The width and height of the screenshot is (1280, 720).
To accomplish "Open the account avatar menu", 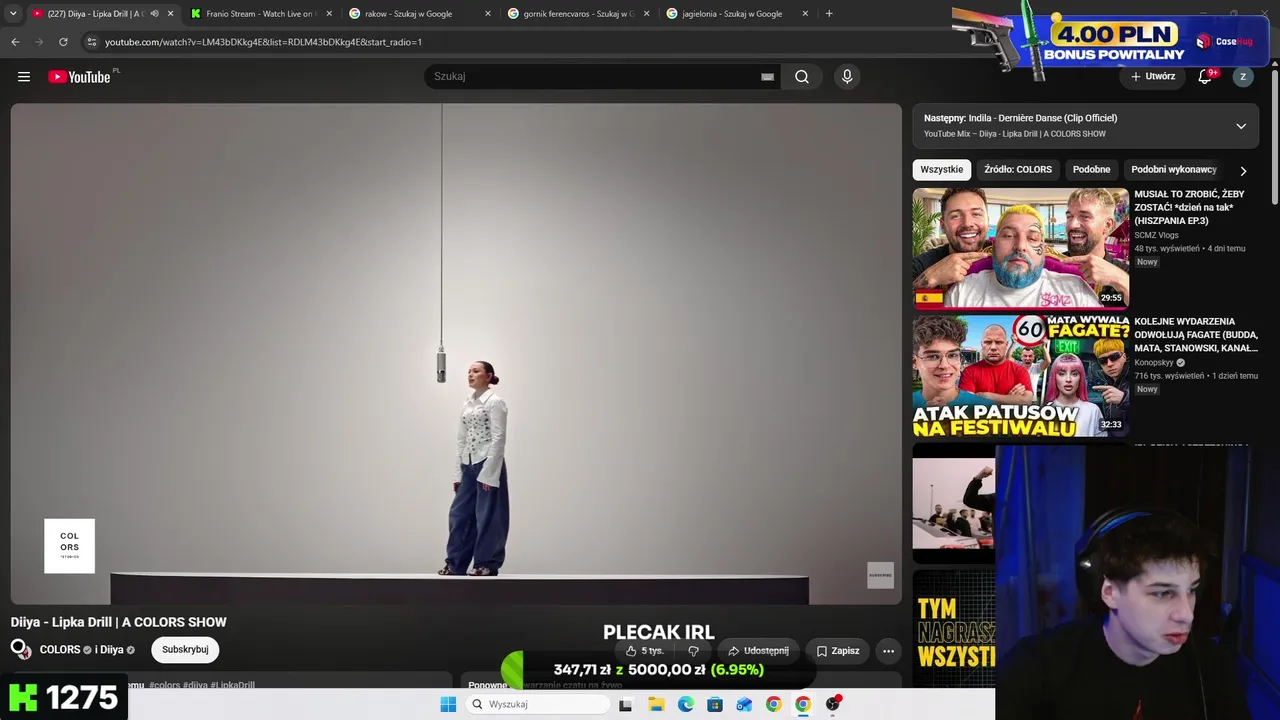I will point(1243,77).
